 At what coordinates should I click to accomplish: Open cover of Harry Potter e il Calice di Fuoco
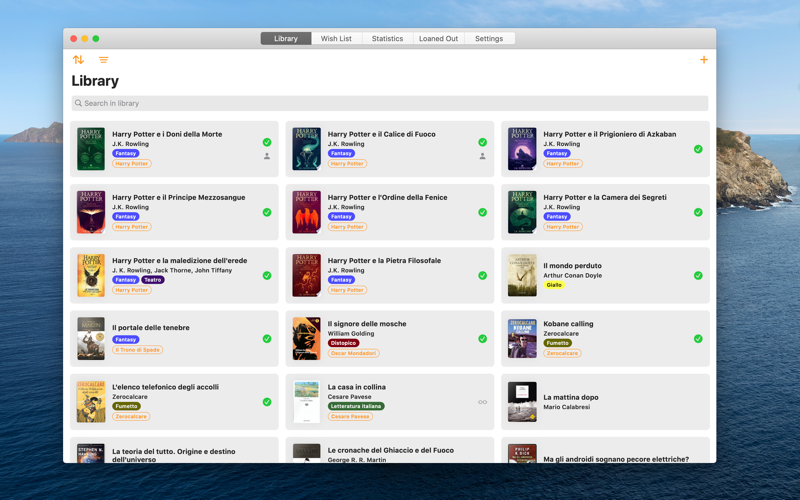pos(307,149)
